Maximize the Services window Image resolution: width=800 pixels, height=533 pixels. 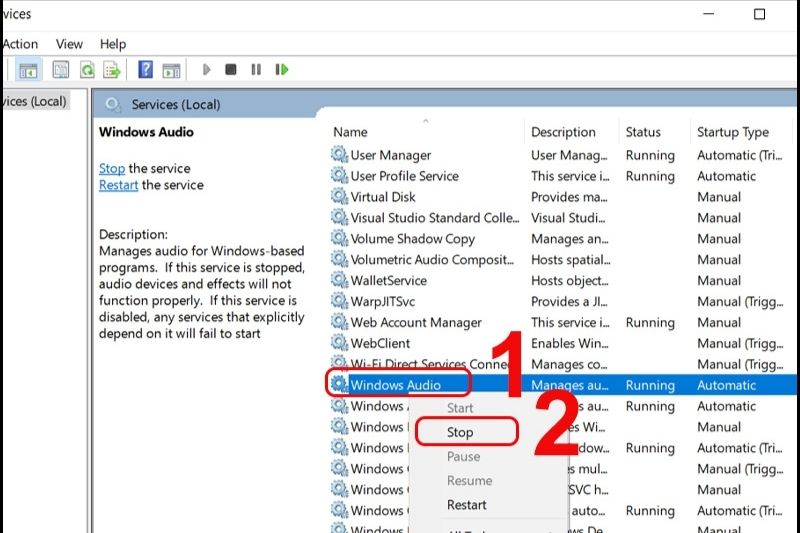pos(759,14)
